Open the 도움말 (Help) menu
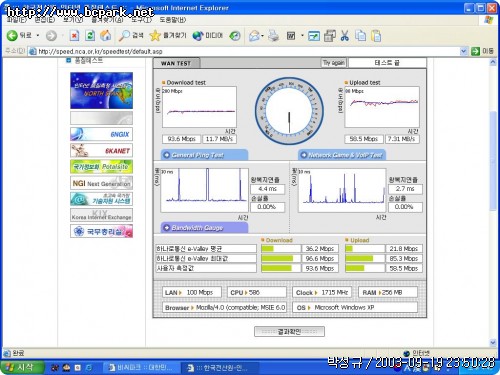This screenshot has height=375, width=500. point(172,20)
